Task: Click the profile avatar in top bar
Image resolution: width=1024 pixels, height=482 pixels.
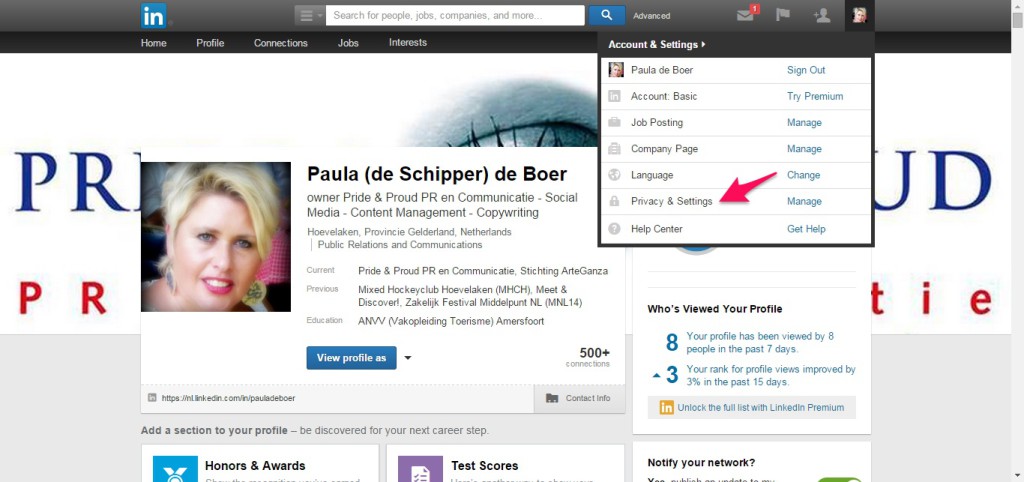Action: (x=859, y=15)
